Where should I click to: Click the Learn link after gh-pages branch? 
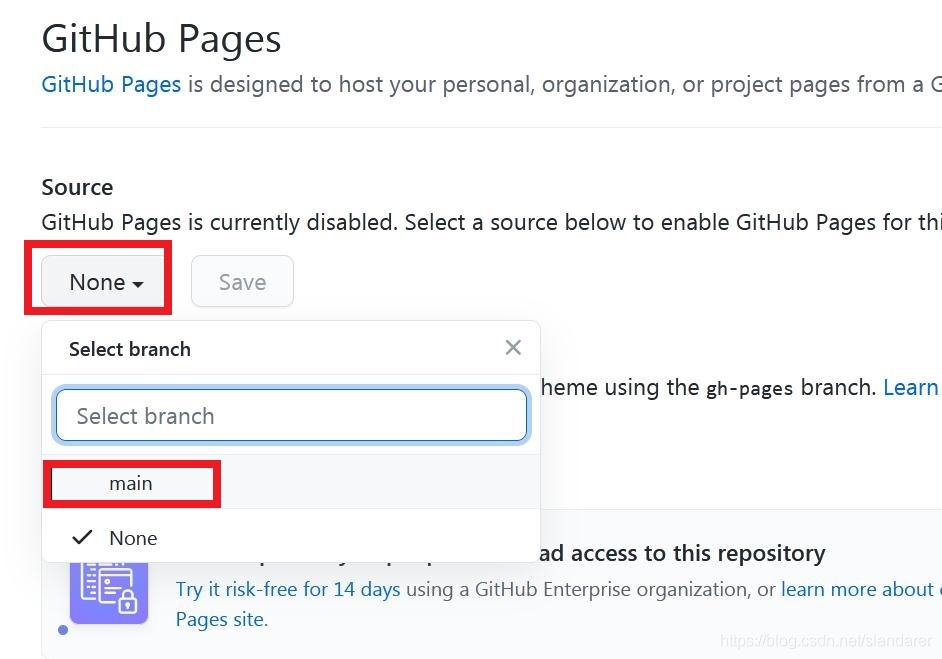coord(910,387)
